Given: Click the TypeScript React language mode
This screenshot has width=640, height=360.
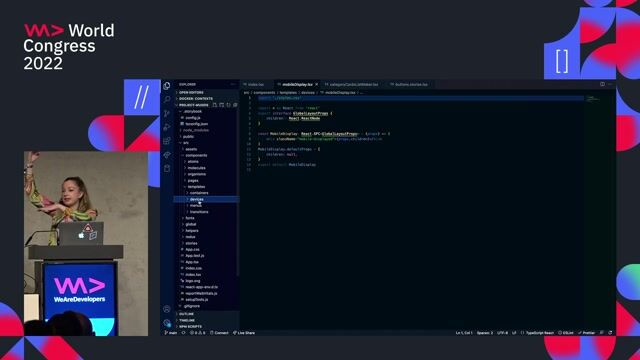Looking at the screenshot, I should click(540, 333).
